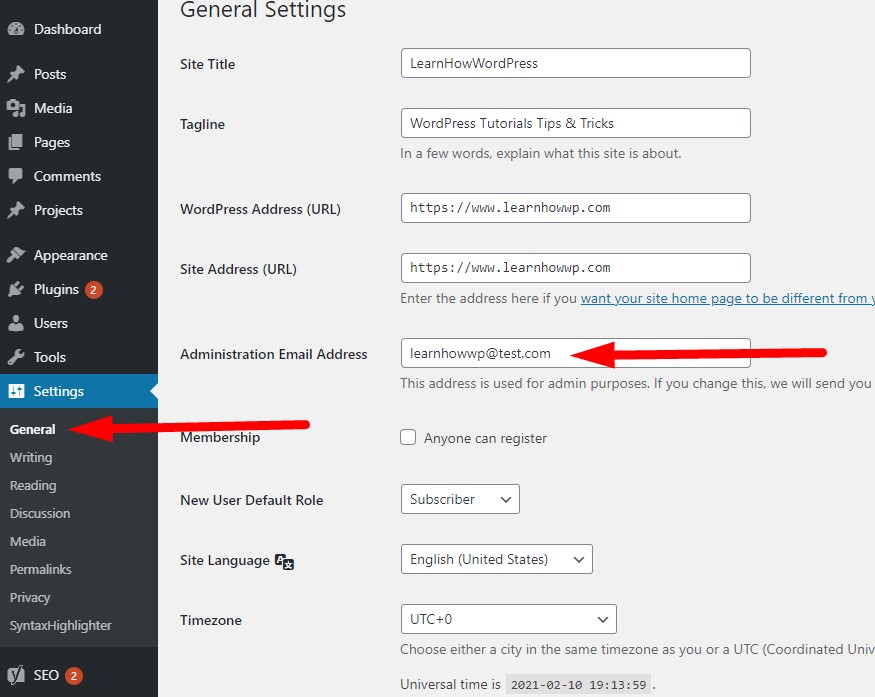Open the Timezone UTC+0 dropdown

tap(508, 619)
